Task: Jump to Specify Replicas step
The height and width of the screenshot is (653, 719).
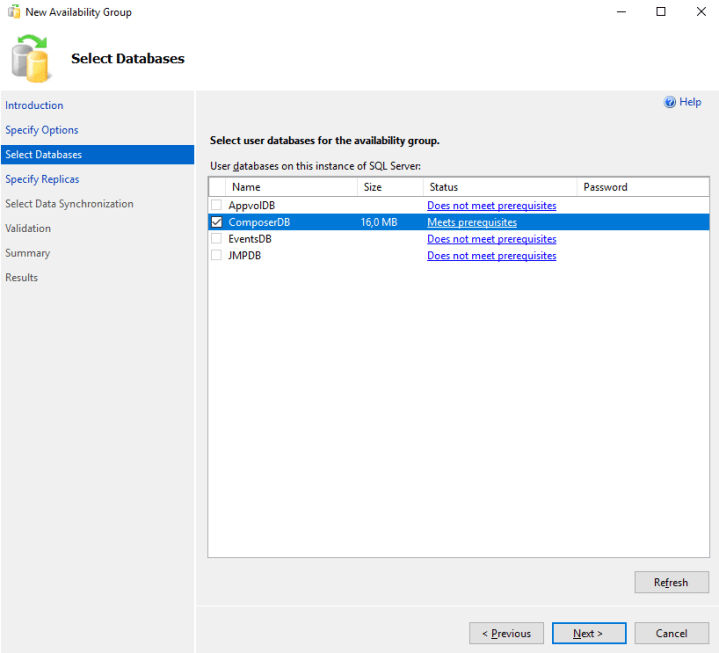Action: coord(42,179)
